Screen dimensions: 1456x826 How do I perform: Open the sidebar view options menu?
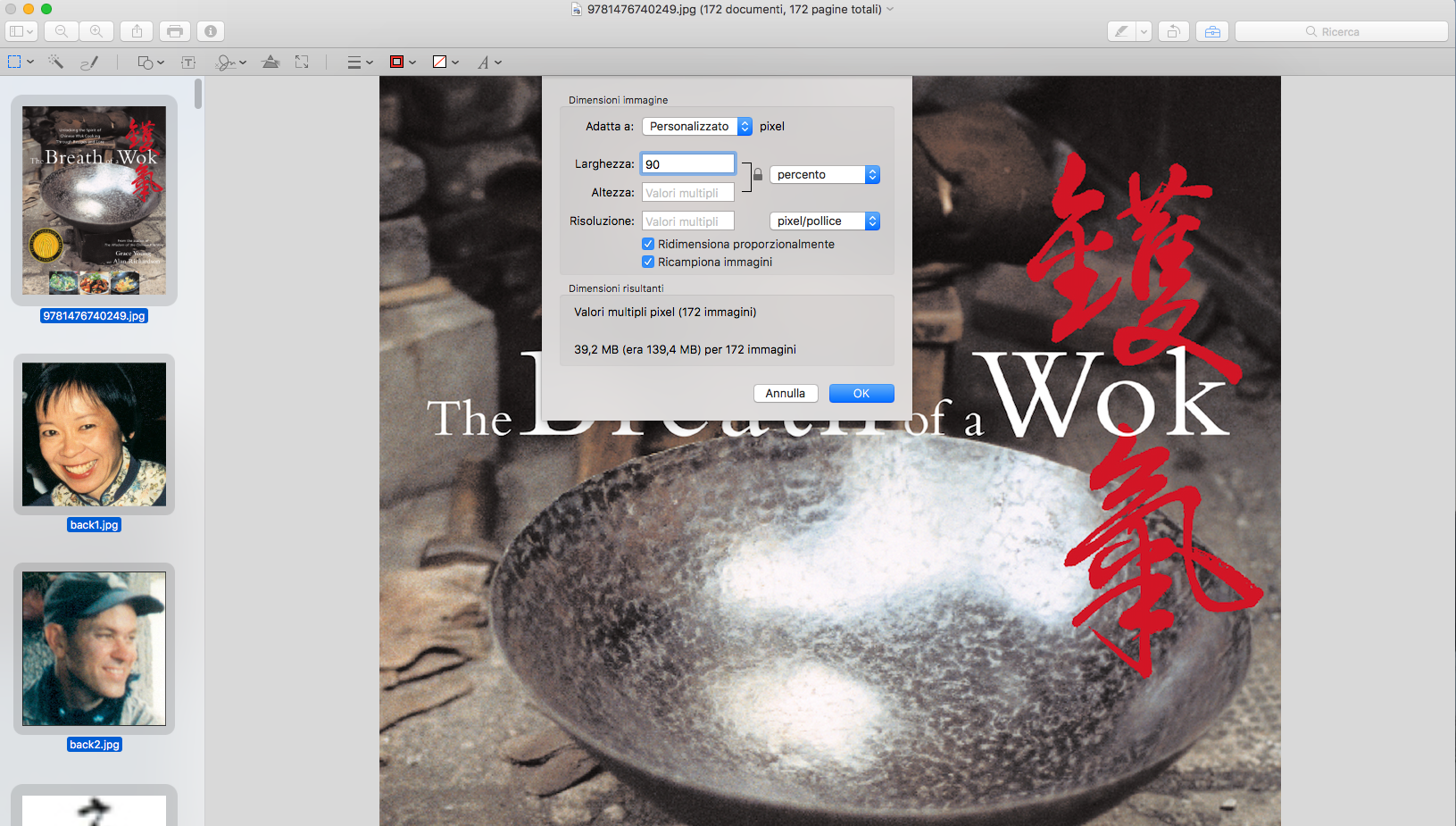click(21, 31)
